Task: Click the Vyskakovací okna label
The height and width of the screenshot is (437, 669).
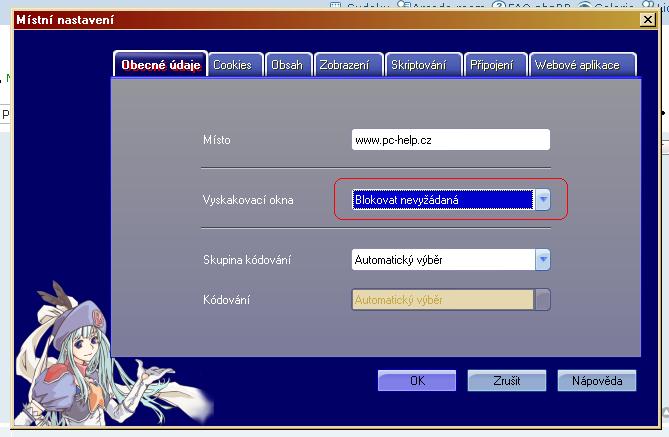Action: (x=247, y=200)
